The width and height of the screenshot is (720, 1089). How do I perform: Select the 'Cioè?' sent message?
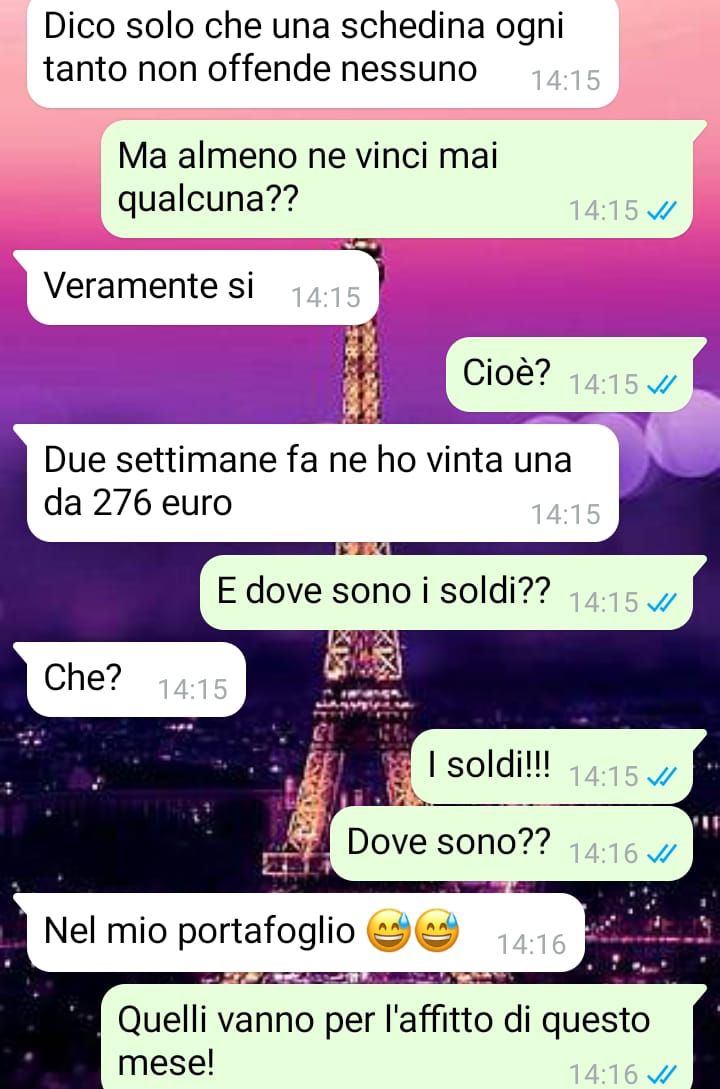tap(569, 374)
